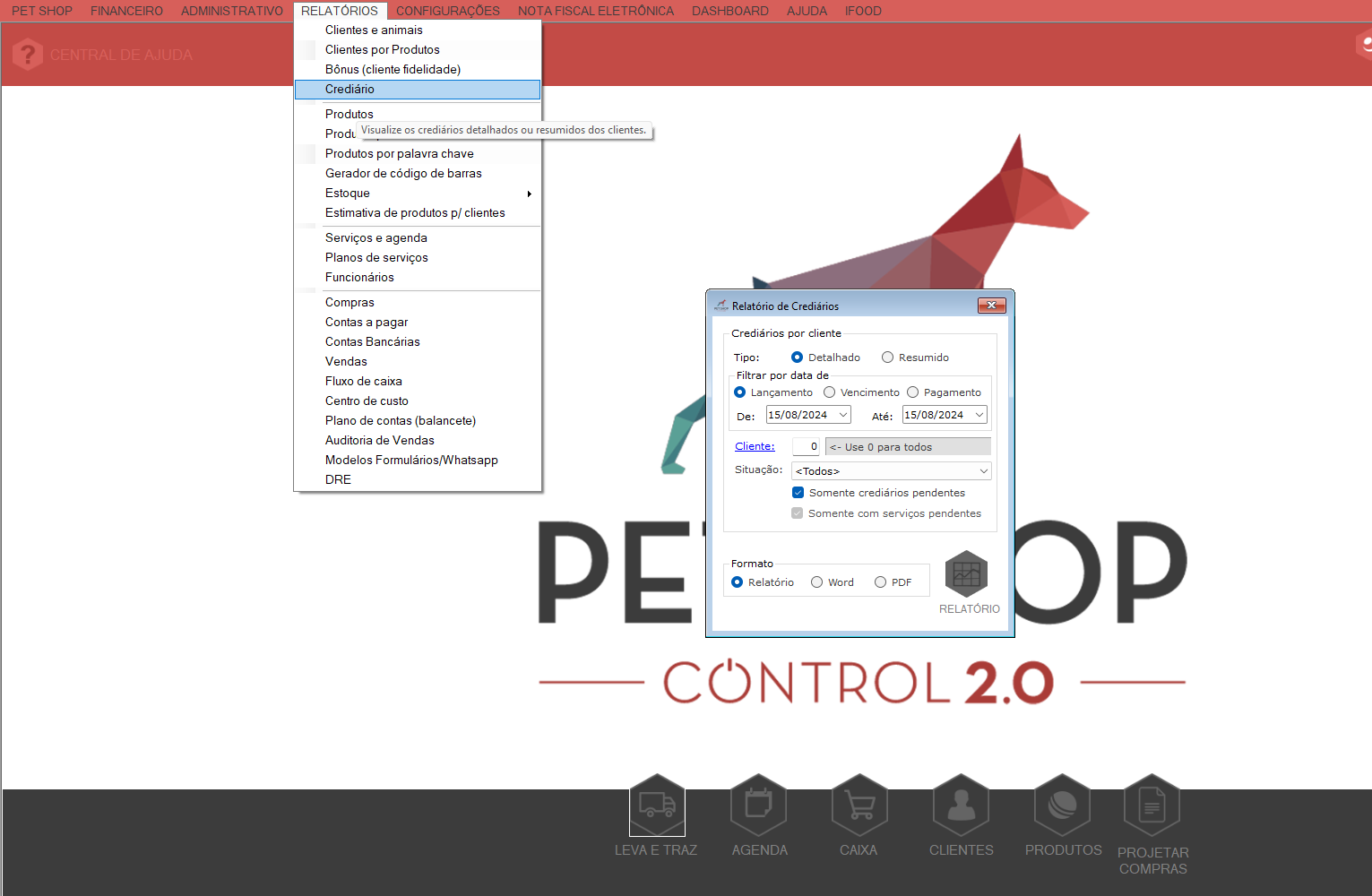Viewport: 1372px width, 896px height.
Task: Choose Funcionários report
Action: 418,278
